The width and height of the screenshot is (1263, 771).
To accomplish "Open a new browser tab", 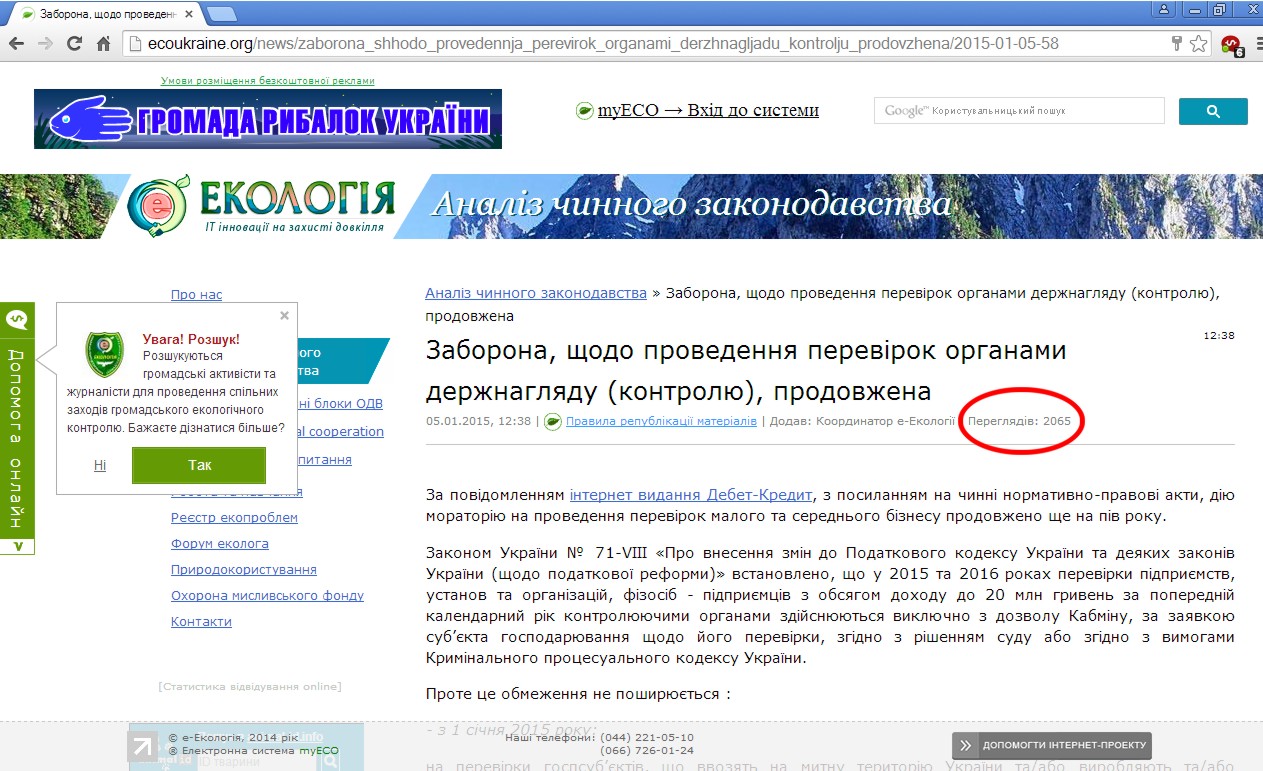I will (x=222, y=14).
